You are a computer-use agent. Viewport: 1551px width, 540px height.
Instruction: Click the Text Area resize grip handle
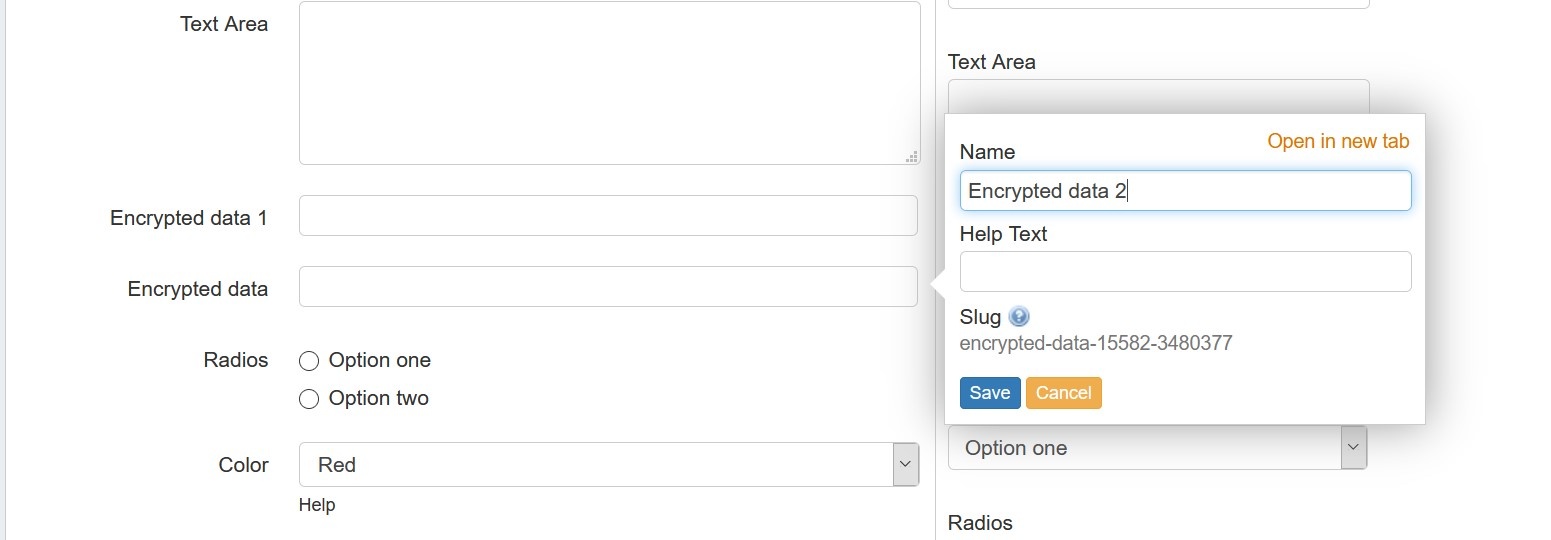coord(911,156)
